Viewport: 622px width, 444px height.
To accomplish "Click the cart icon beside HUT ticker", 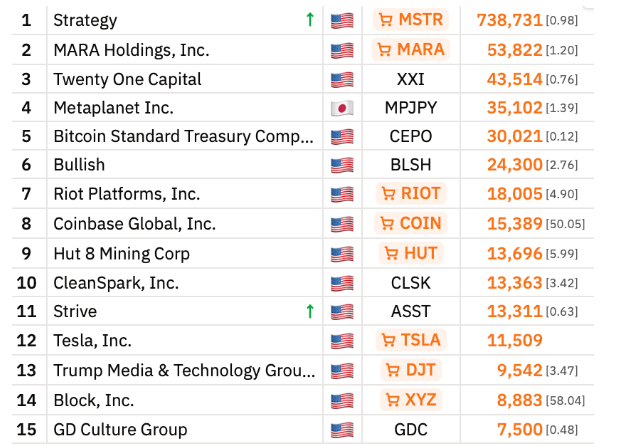I will (392, 254).
